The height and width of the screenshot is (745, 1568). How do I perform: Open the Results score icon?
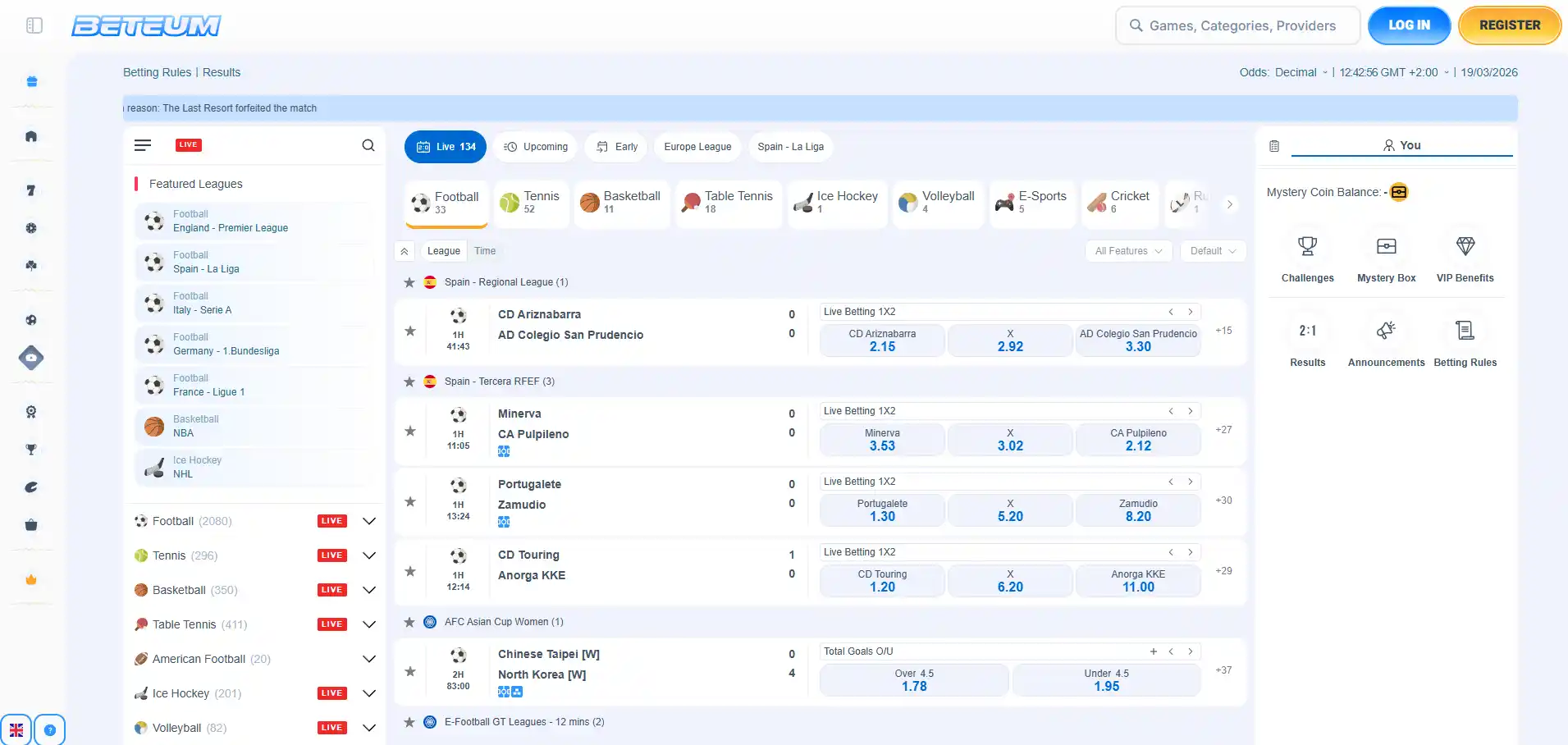[1308, 331]
